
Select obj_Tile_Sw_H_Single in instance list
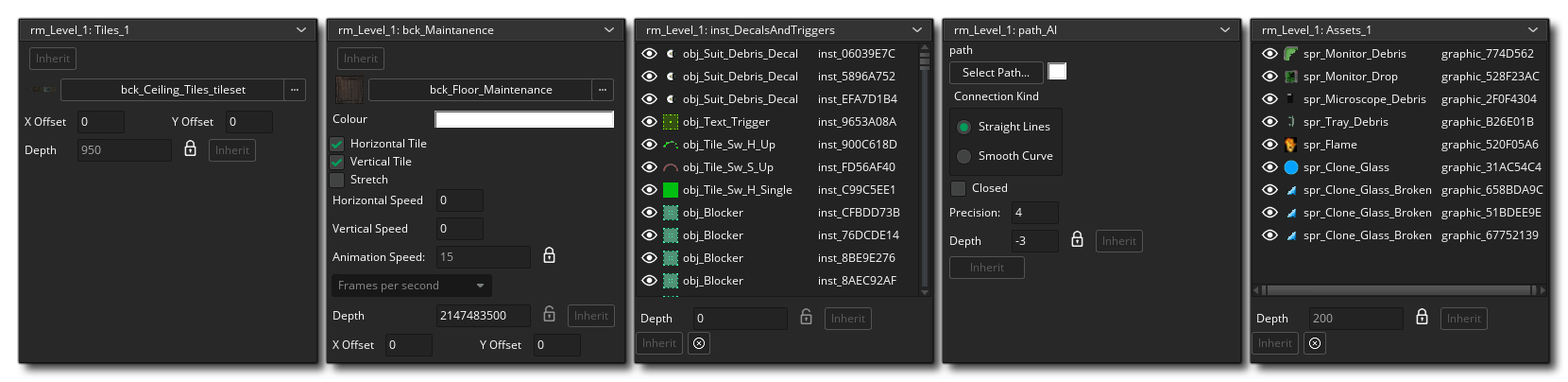(x=736, y=190)
